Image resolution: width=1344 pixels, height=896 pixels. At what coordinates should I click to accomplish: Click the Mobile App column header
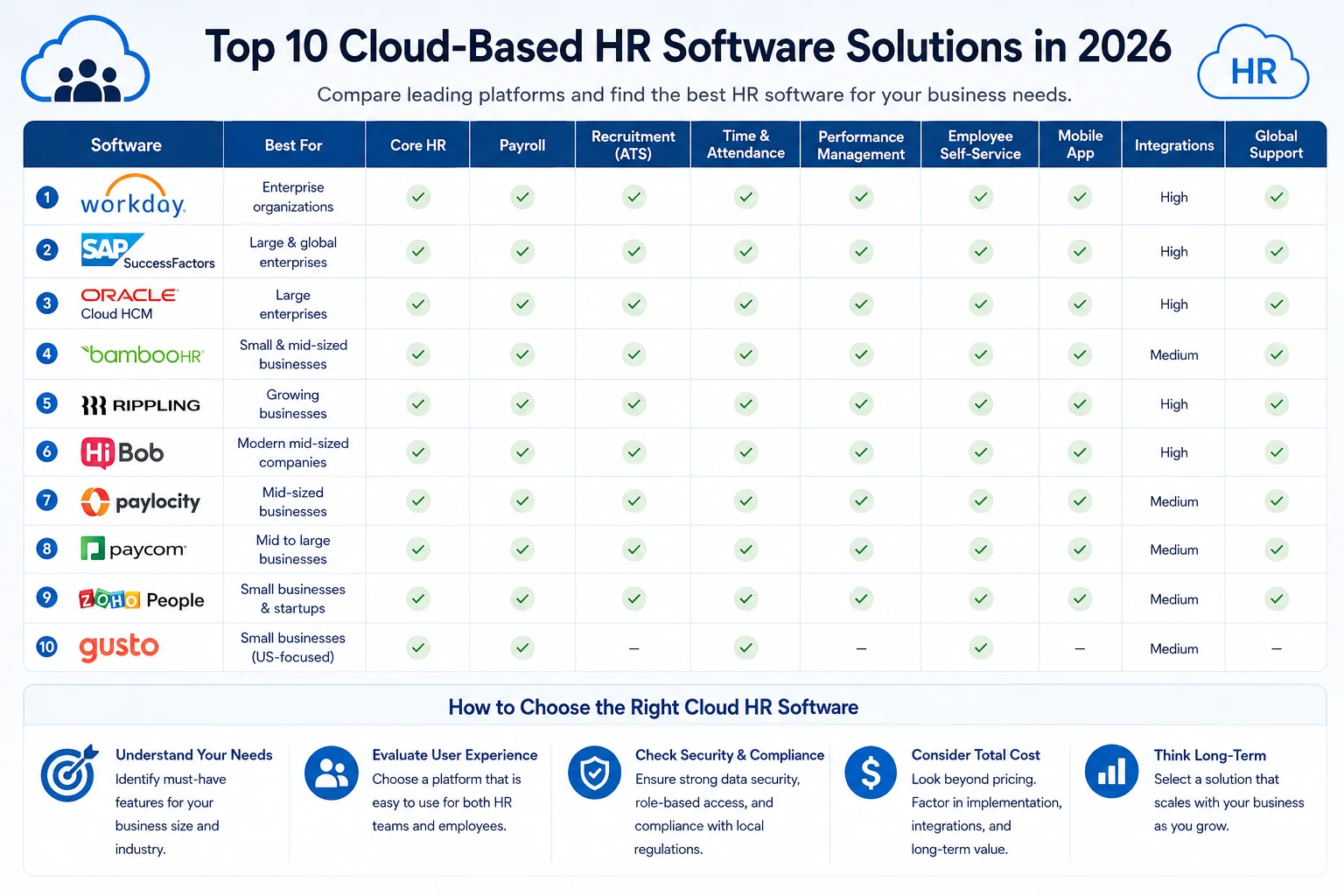1080,145
